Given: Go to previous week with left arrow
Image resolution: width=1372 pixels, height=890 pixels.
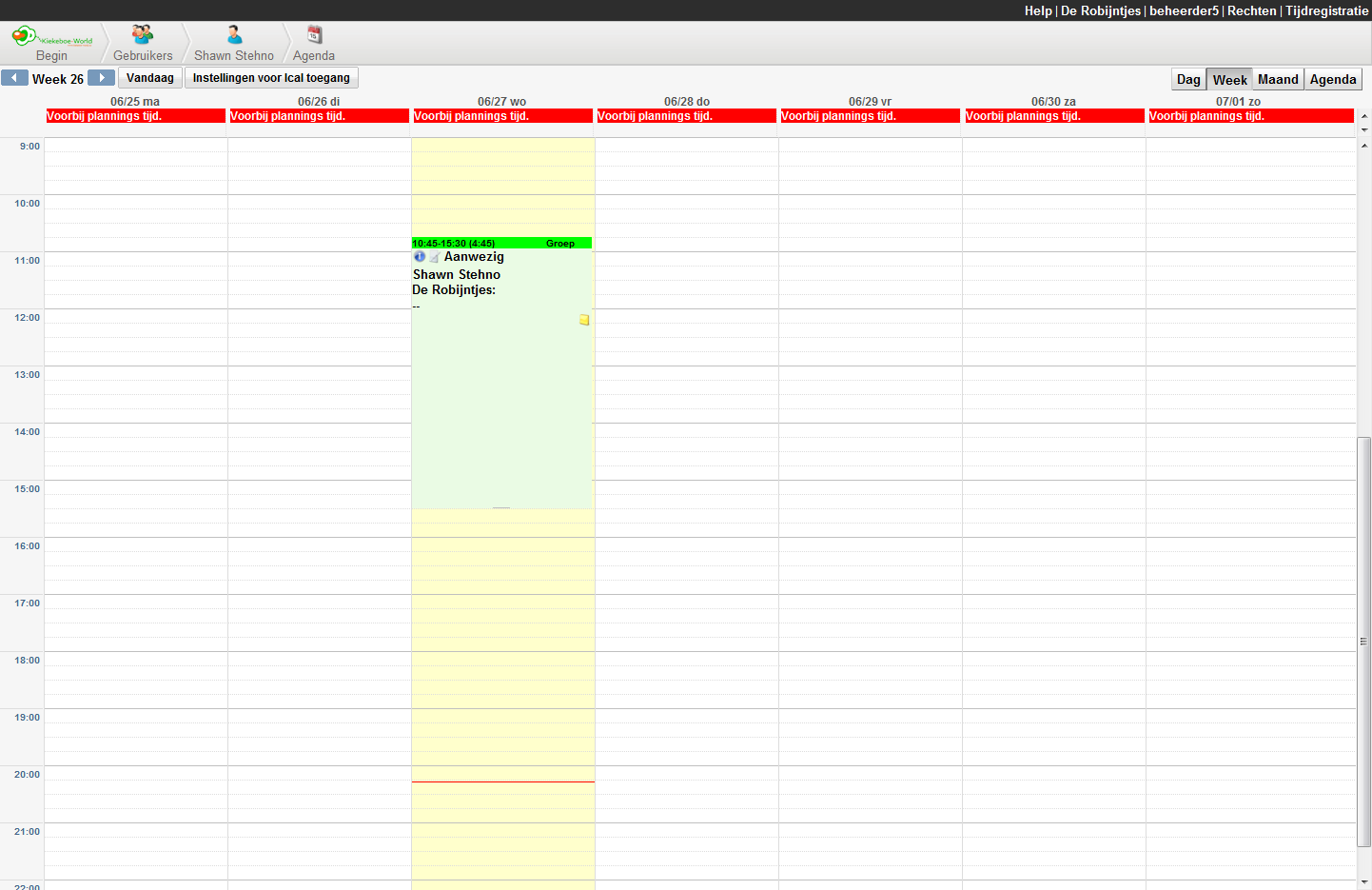Looking at the screenshot, I should [x=14, y=78].
